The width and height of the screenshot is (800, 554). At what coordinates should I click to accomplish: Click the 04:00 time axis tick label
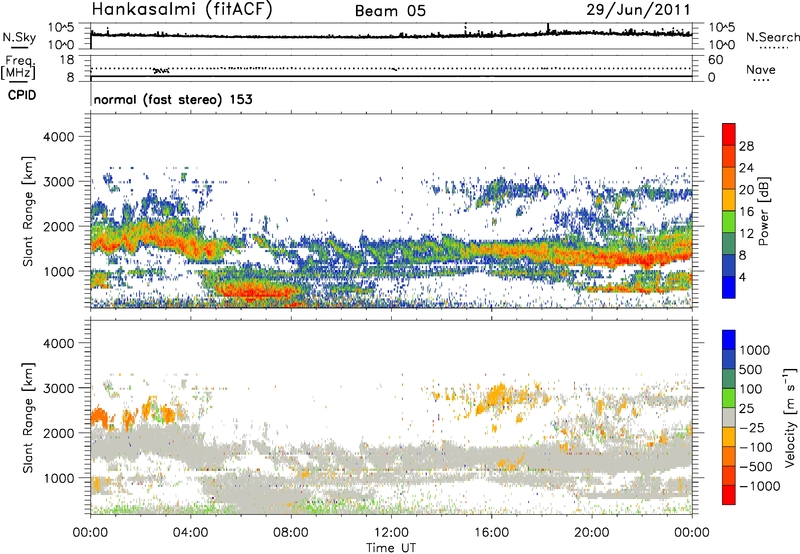pos(190,533)
